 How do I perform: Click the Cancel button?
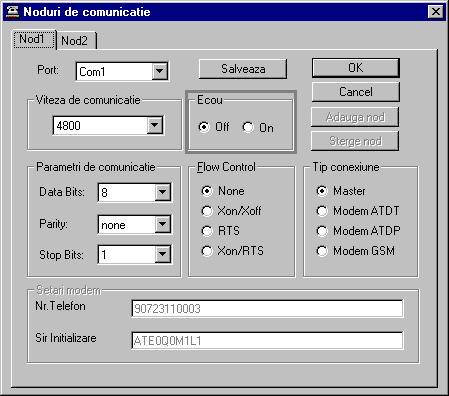click(x=356, y=92)
